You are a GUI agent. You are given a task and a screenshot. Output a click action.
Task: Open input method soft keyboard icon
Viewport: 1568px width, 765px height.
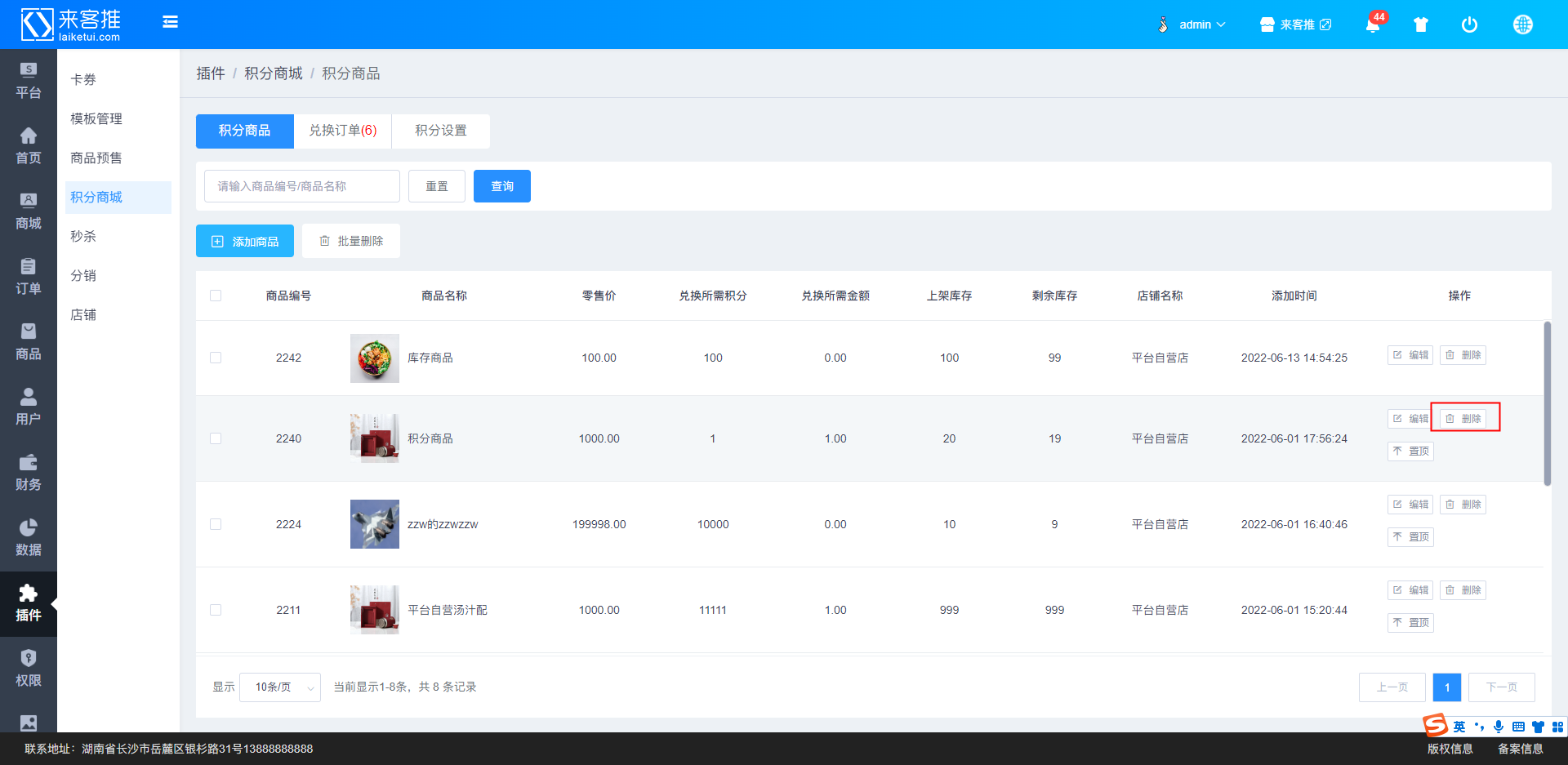1518,727
